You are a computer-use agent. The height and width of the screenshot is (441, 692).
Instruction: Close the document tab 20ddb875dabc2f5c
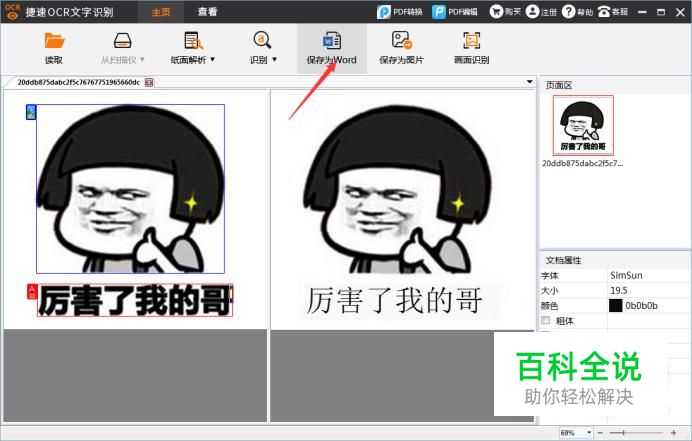149,82
